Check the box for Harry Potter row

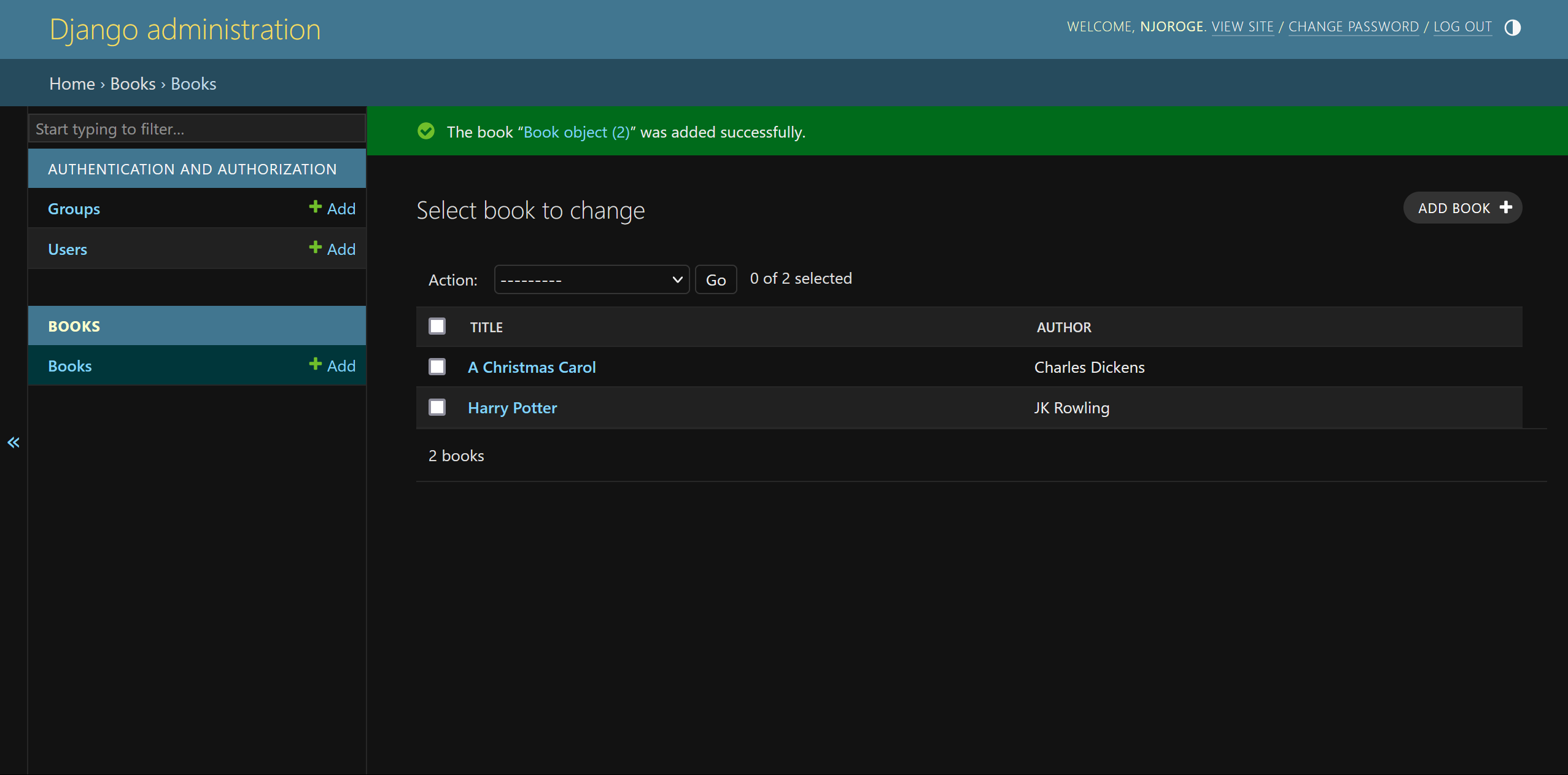click(437, 407)
